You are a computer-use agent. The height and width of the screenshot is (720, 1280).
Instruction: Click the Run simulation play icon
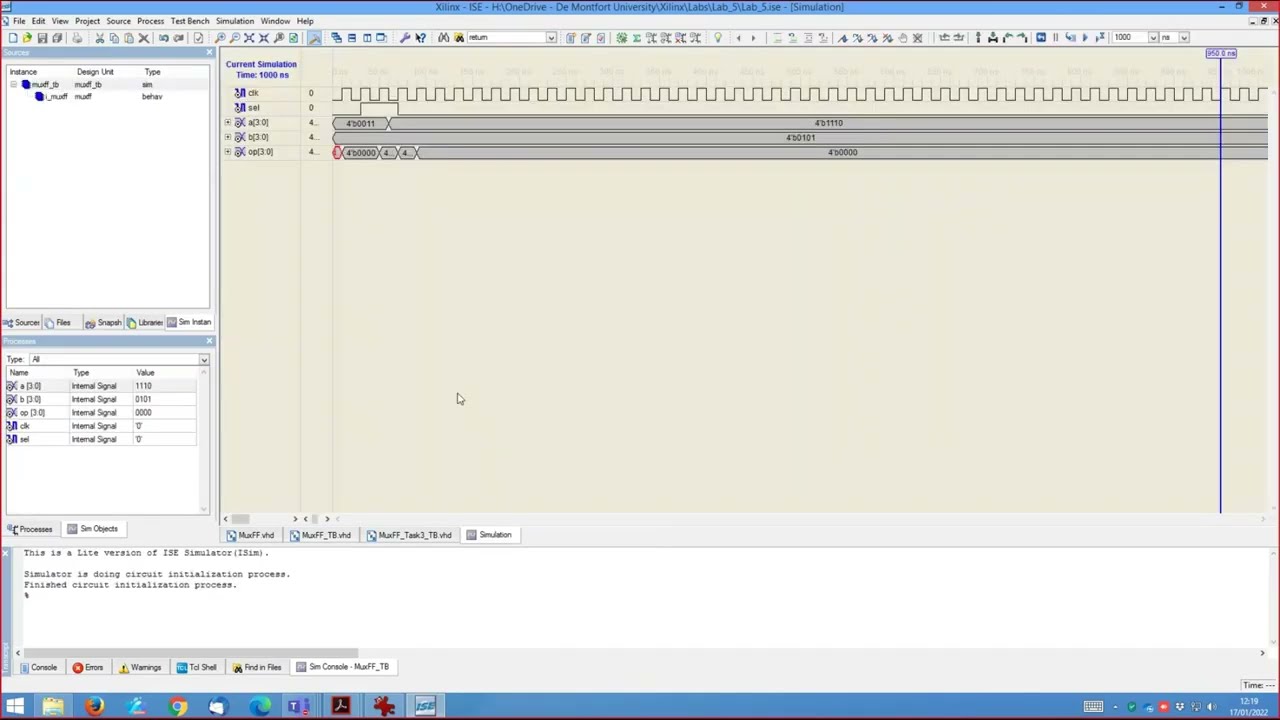click(x=1085, y=38)
